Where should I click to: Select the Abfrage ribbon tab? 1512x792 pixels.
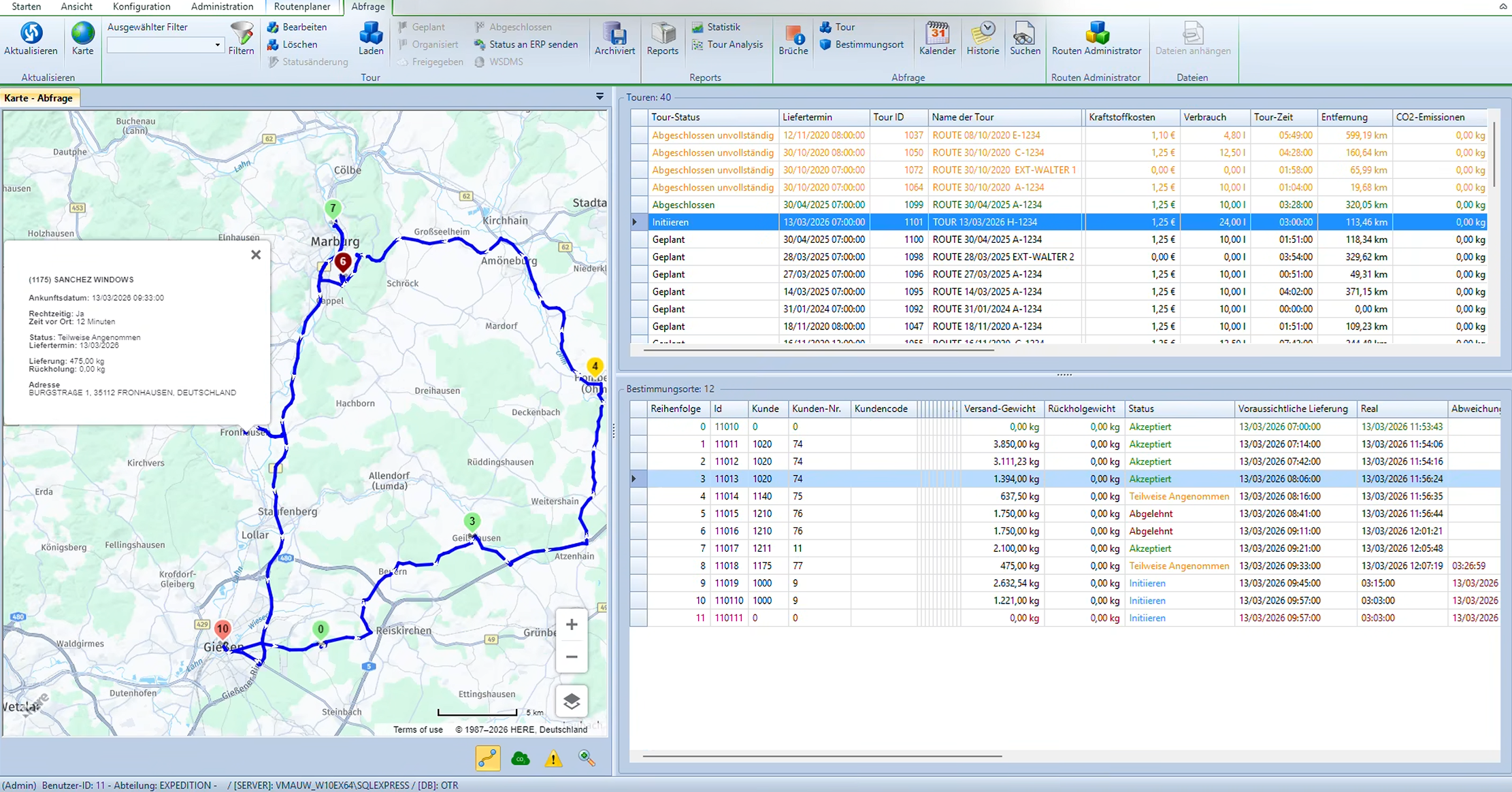[x=368, y=6]
